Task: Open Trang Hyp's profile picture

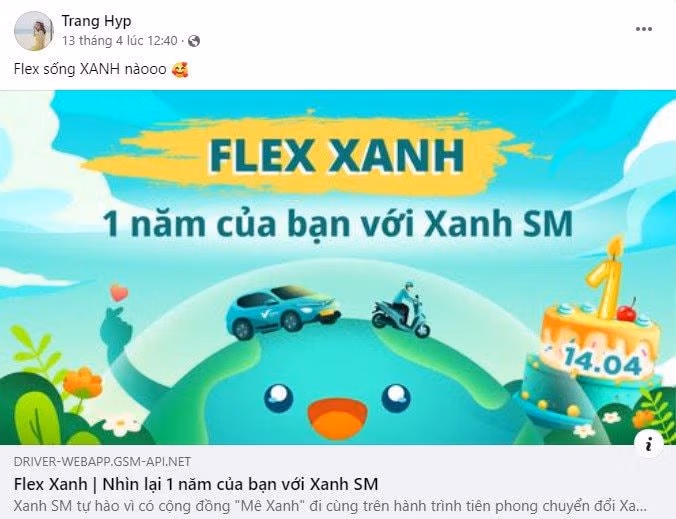Action: 33,31
